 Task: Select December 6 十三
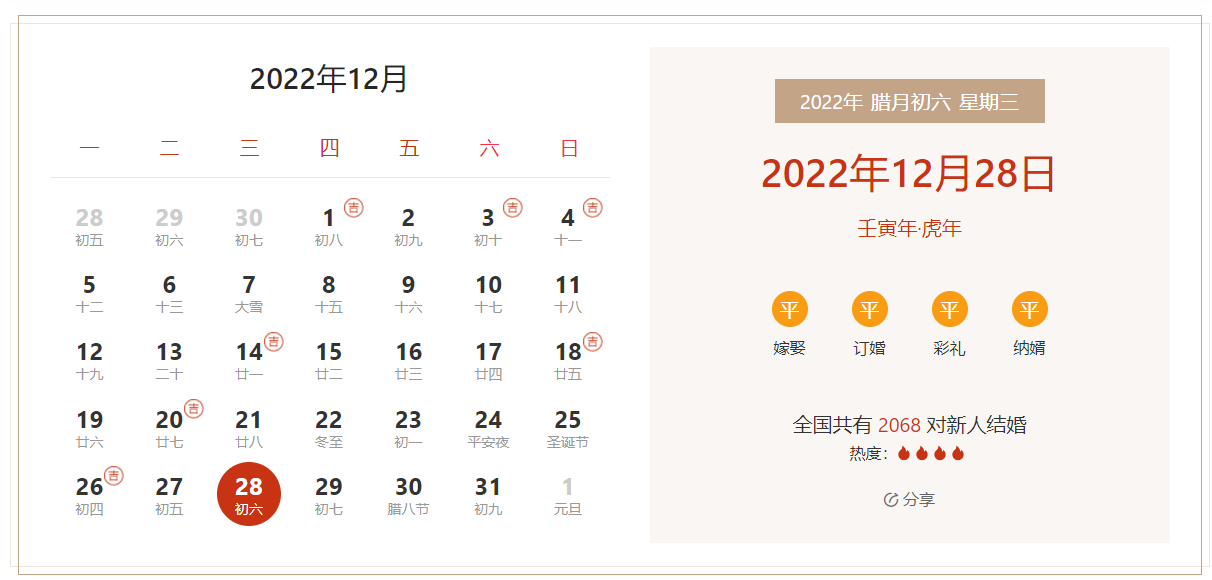(169, 294)
